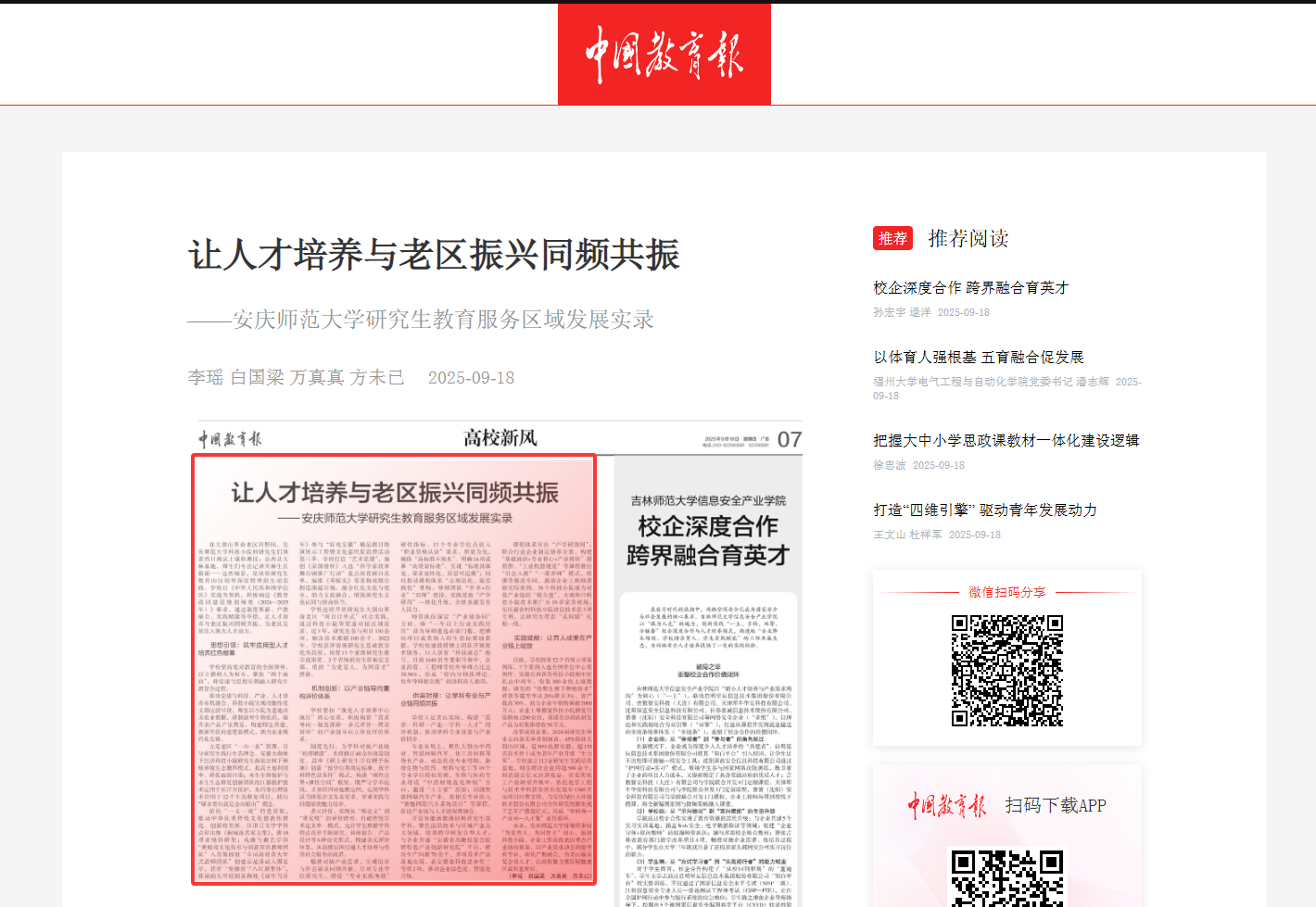The image size is (1316, 907).
Task: Click the red 中国教育报 logo banner
Action: tap(664, 54)
